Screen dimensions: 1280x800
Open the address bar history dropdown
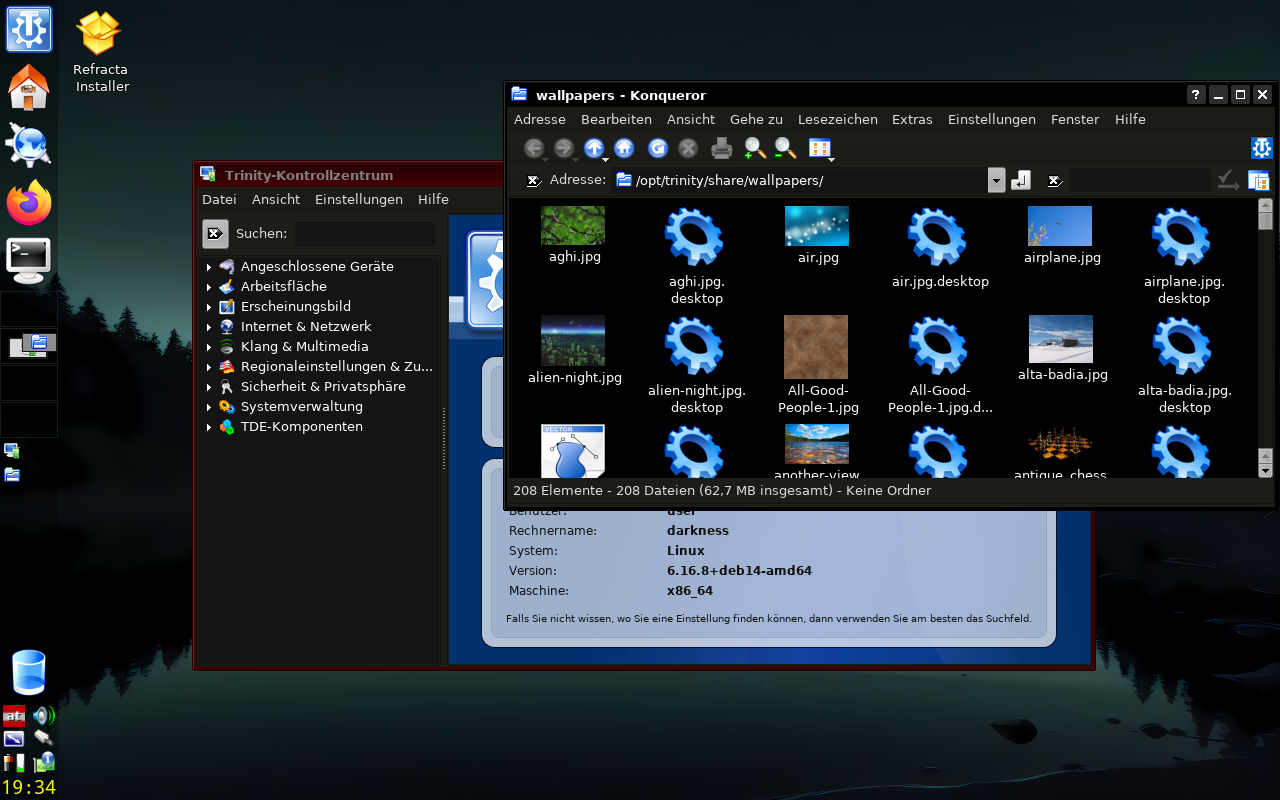pos(996,180)
